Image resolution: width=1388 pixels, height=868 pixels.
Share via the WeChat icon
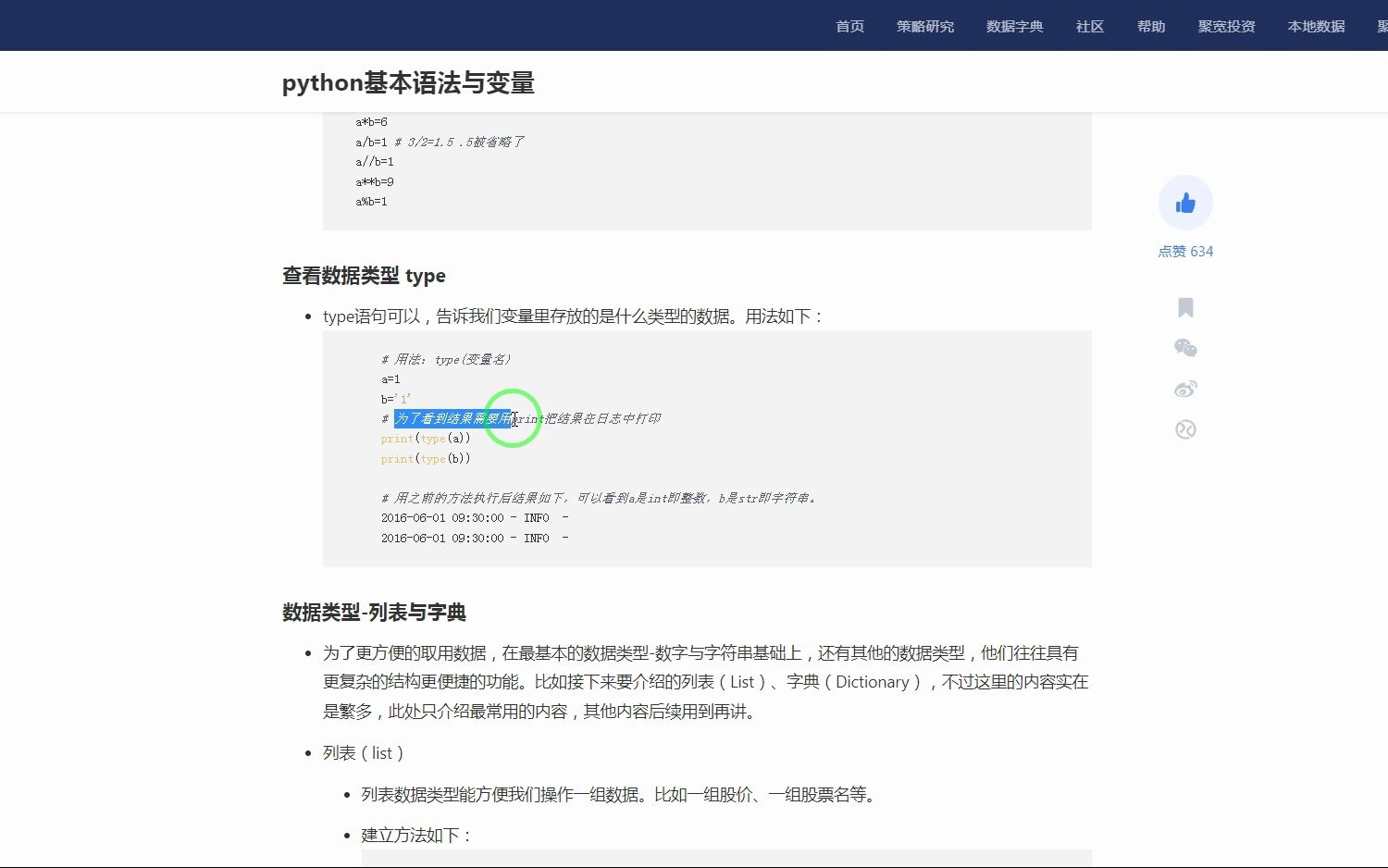pyautogui.click(x=1185, y=348)
